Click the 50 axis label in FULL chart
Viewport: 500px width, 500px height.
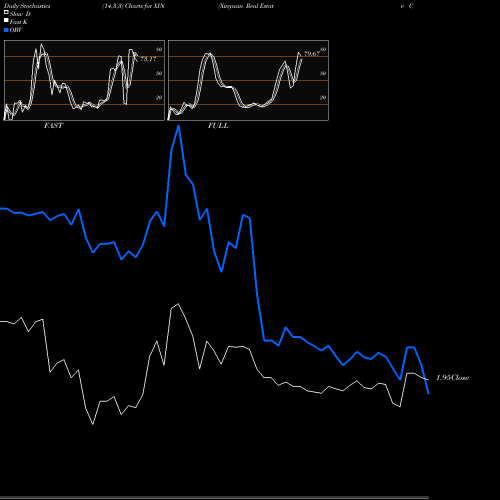[x=323, y=73]
